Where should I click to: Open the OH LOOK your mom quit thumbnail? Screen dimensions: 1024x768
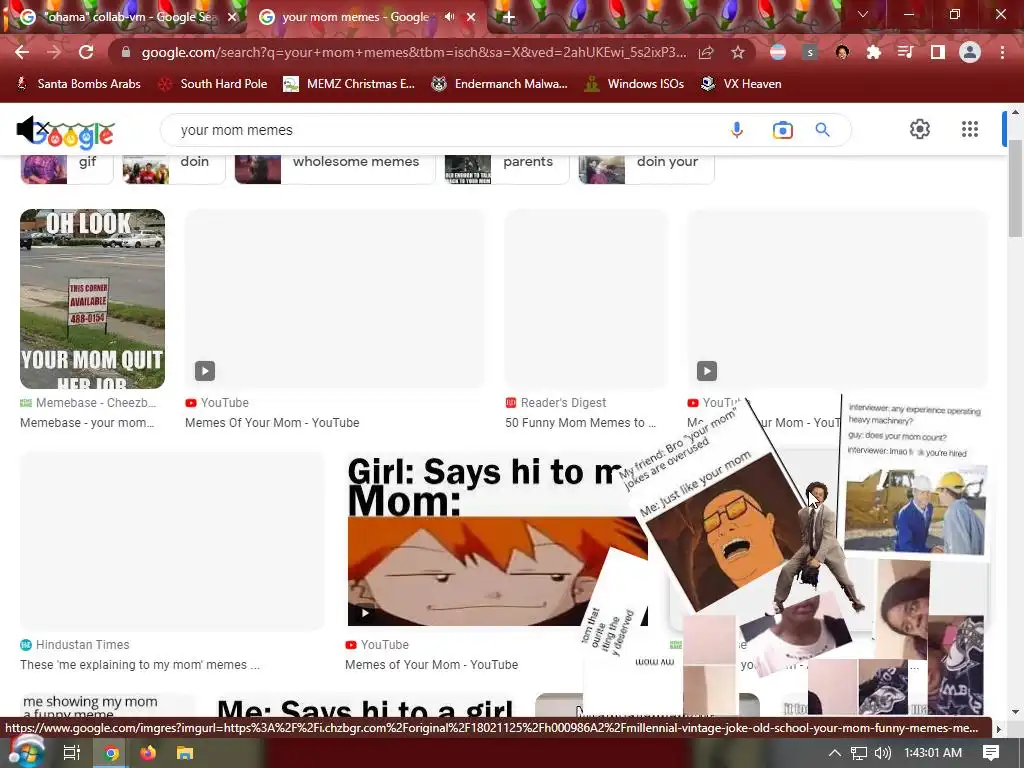[92, 298]
